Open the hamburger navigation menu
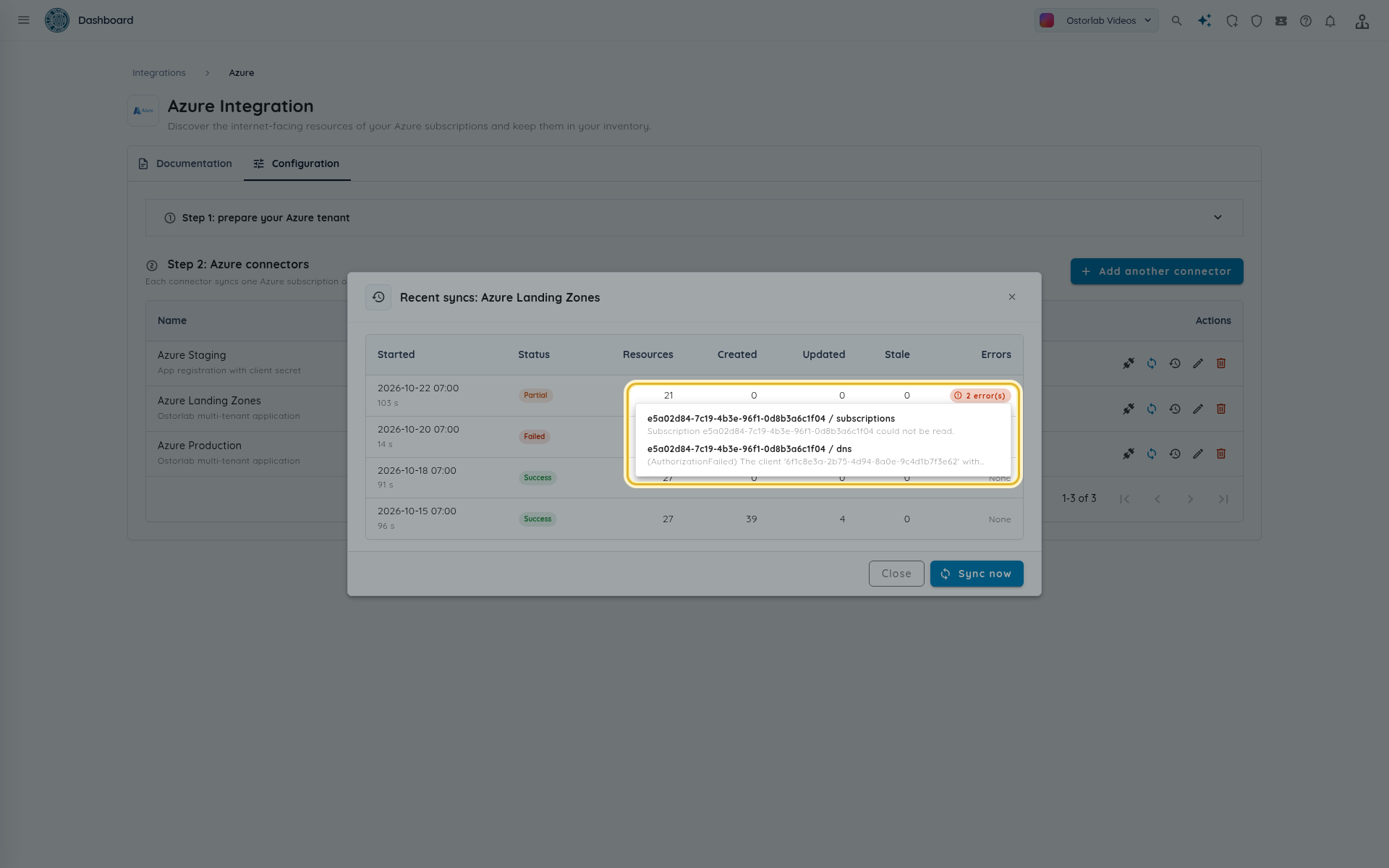 [x=24, y=20]
